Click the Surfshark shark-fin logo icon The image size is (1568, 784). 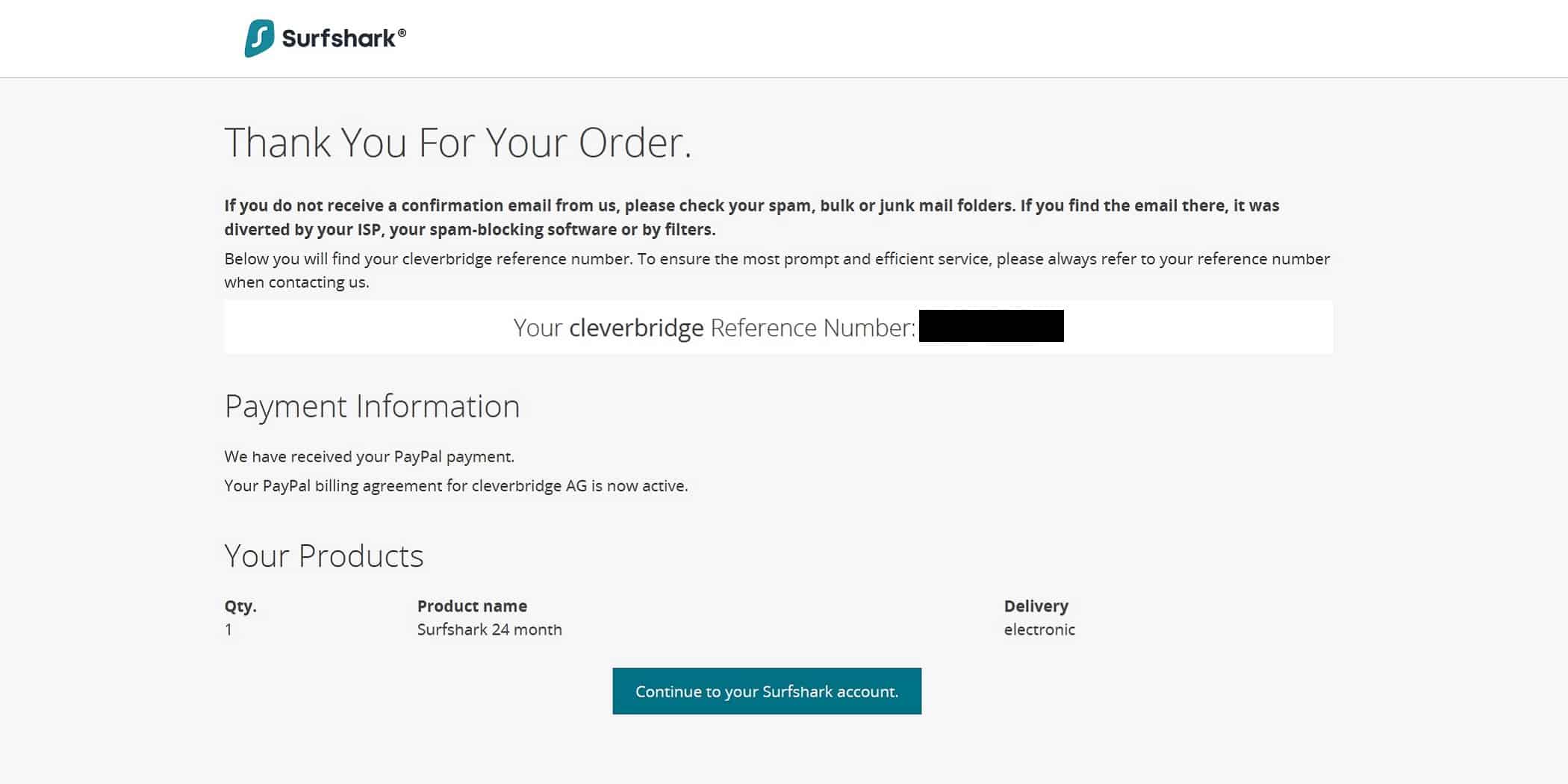click(x=259, y=38)
